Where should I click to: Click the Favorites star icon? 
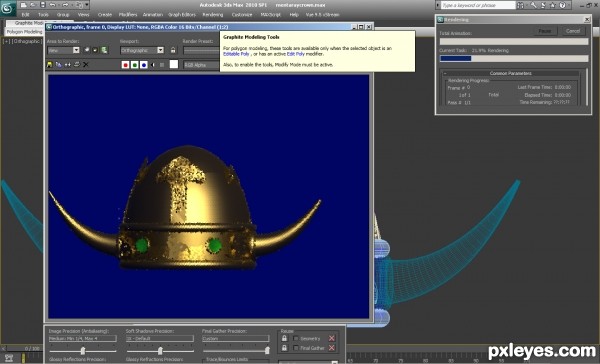point(553,5)
